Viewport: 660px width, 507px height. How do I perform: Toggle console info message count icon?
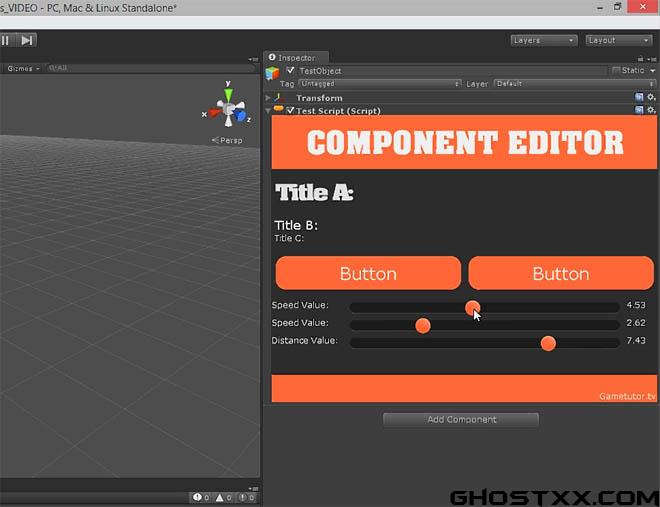[201, 497]
